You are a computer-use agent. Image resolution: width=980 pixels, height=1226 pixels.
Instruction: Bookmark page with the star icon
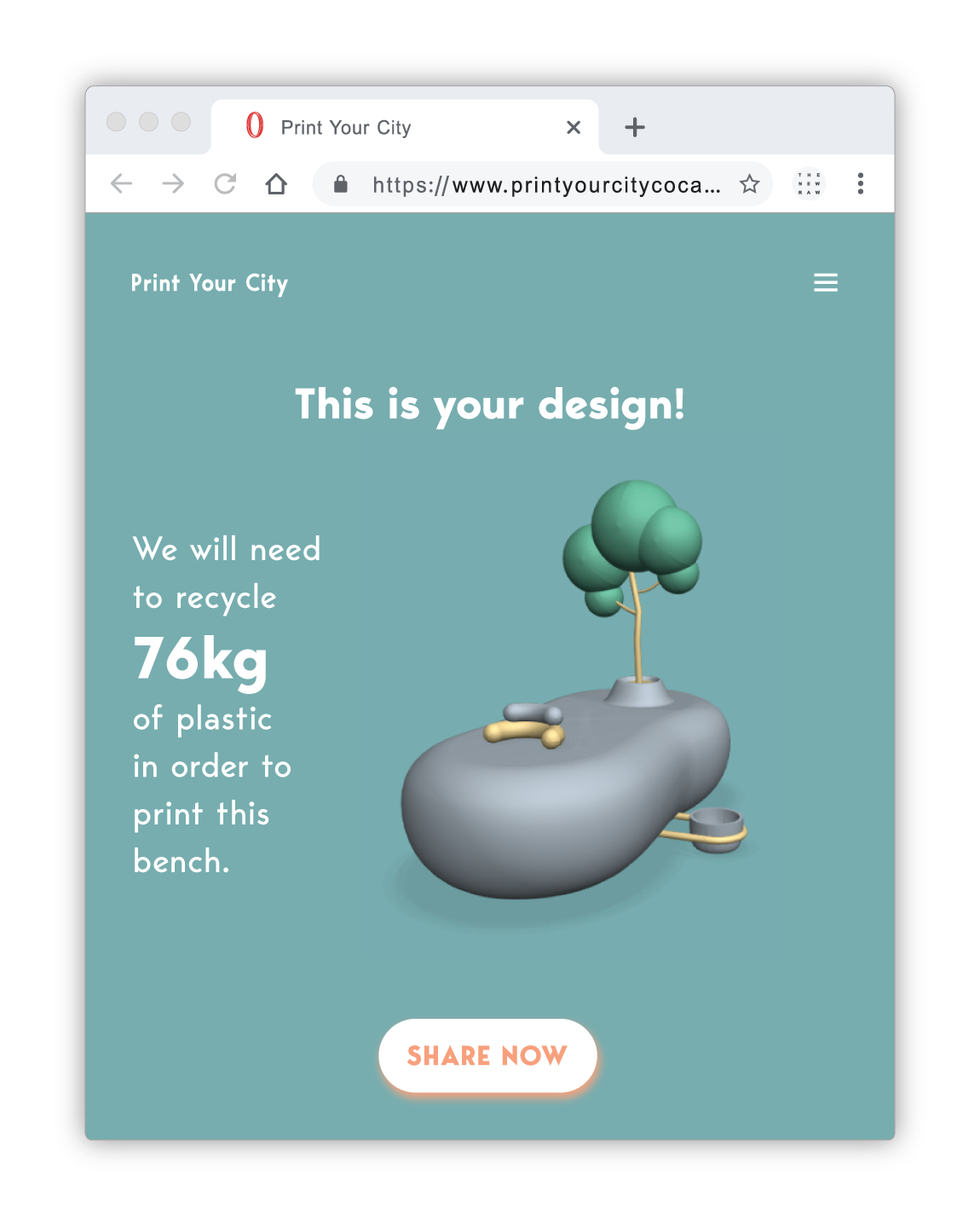749,183
